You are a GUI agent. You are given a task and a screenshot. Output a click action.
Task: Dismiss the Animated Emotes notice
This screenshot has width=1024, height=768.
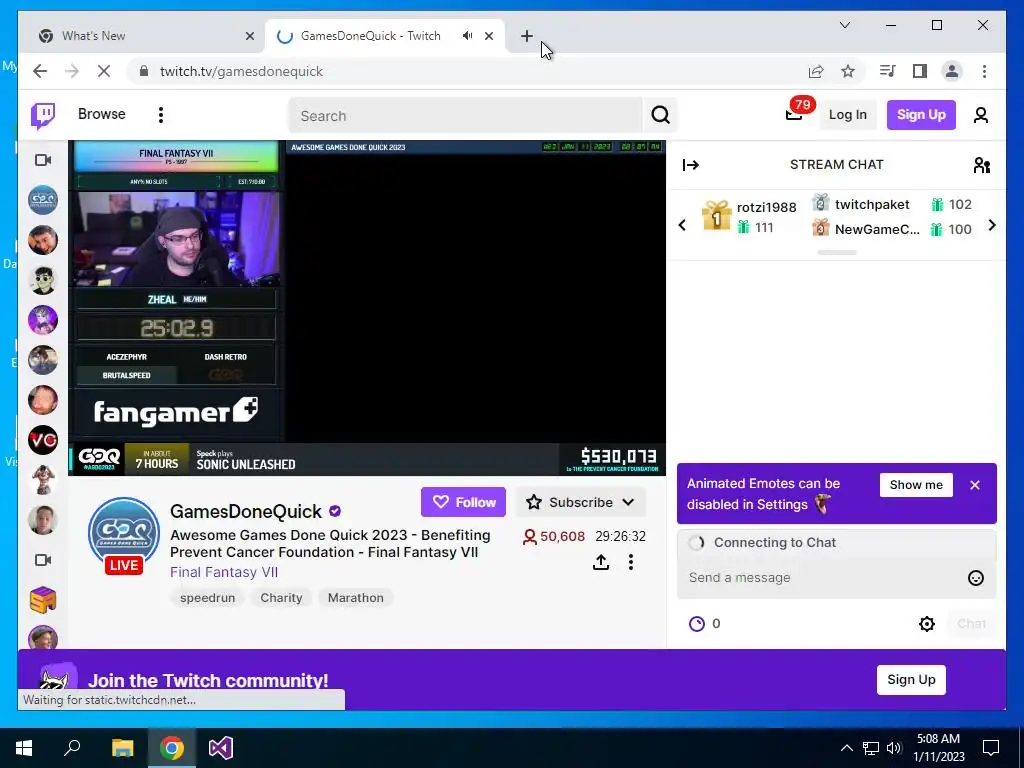pos(974,485)
